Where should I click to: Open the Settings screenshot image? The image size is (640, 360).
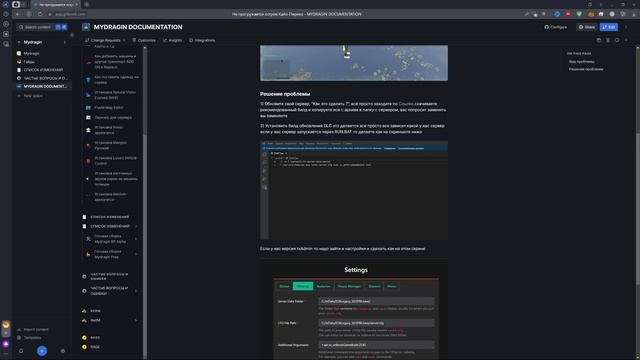(x=354, y=310)
